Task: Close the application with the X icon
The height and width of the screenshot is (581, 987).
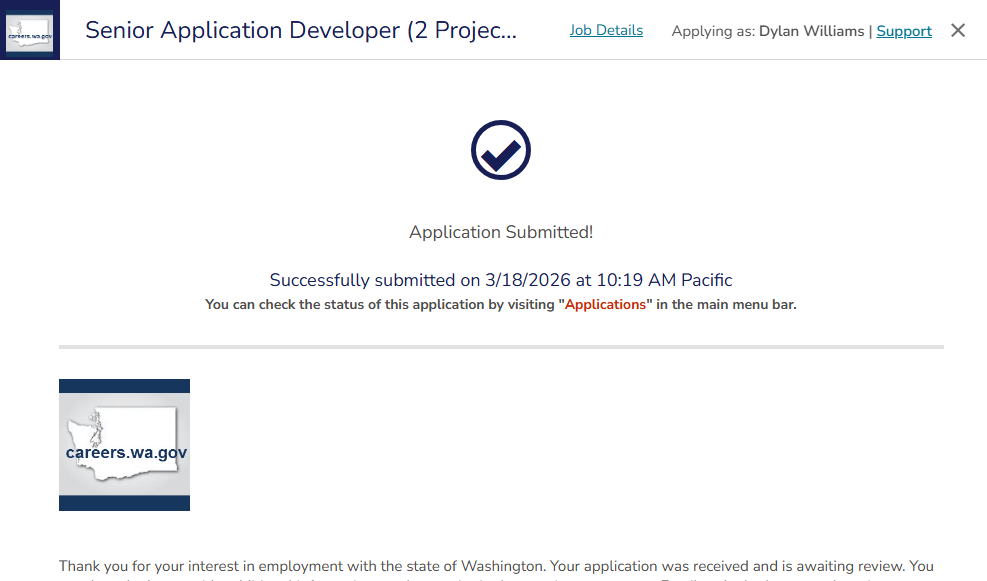Action: coord(958,31)
